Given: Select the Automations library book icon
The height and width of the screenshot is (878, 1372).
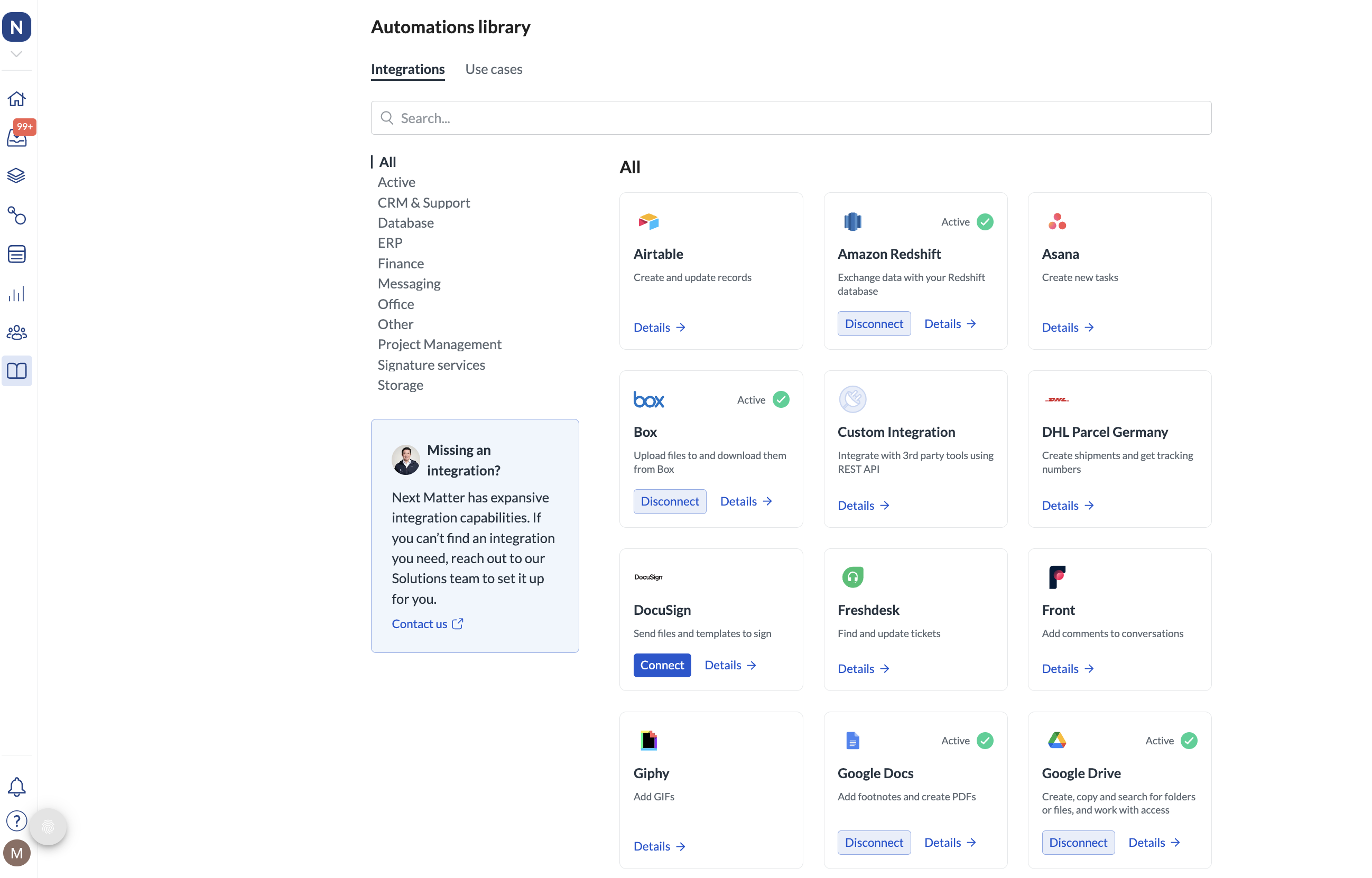Looking at the screenshot, I should (x=17, y=370).
